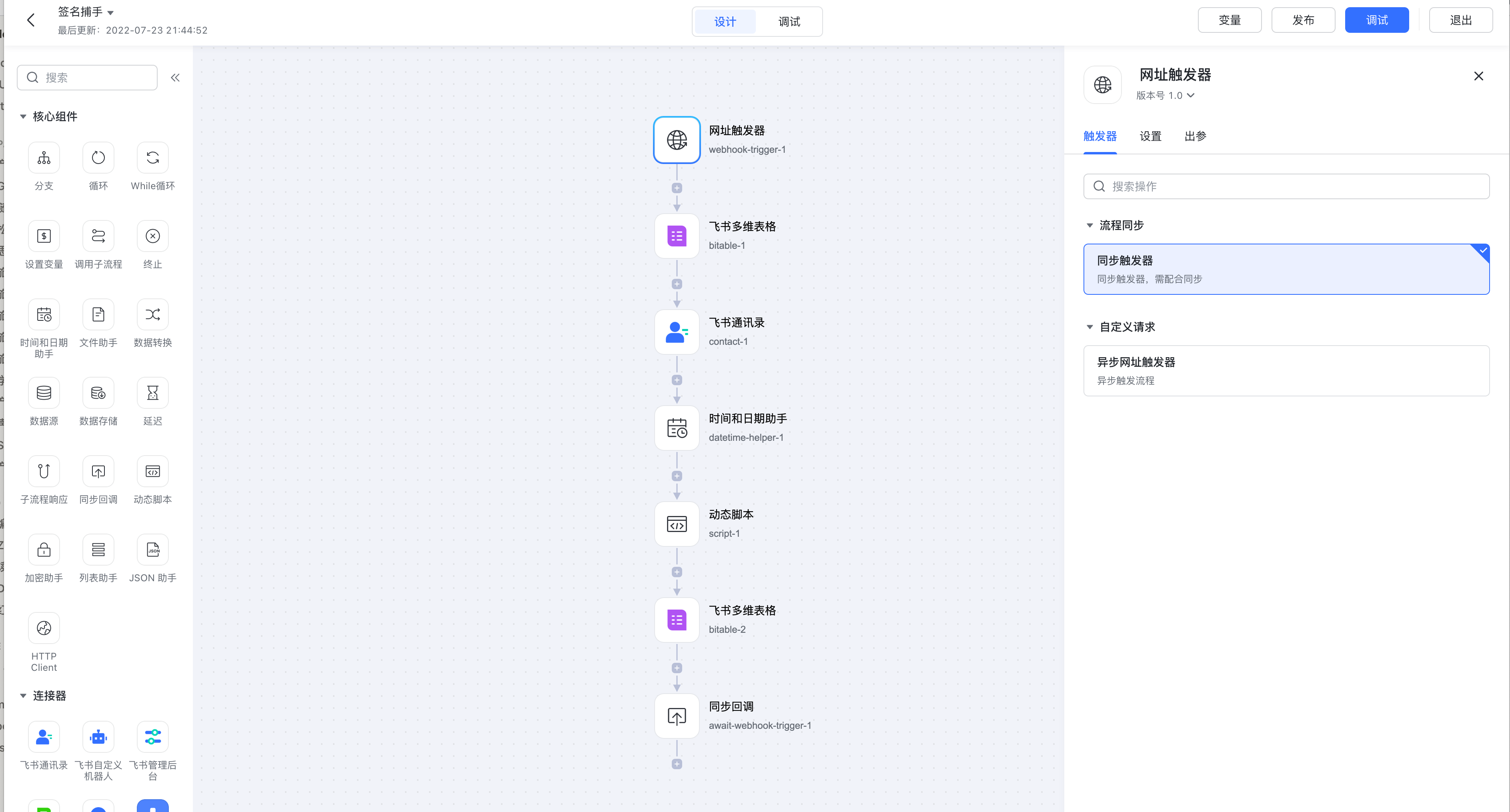Pick the 设置变量 component icon
Screen dimensions: 1510x812
pyautogui.click(x=44, y=236)
